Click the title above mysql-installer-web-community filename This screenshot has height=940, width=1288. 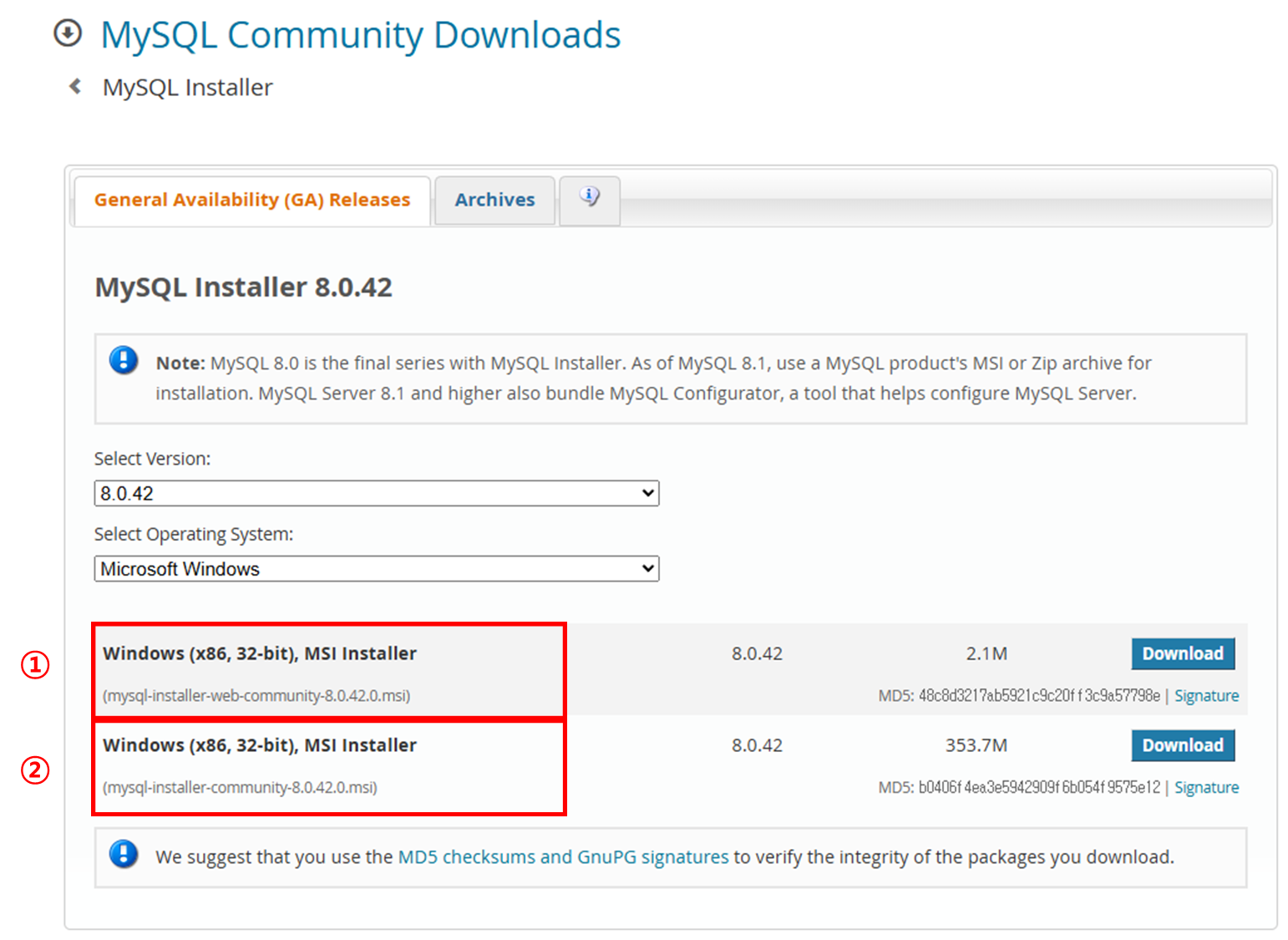pyautogui.click(x=260, y=653)
